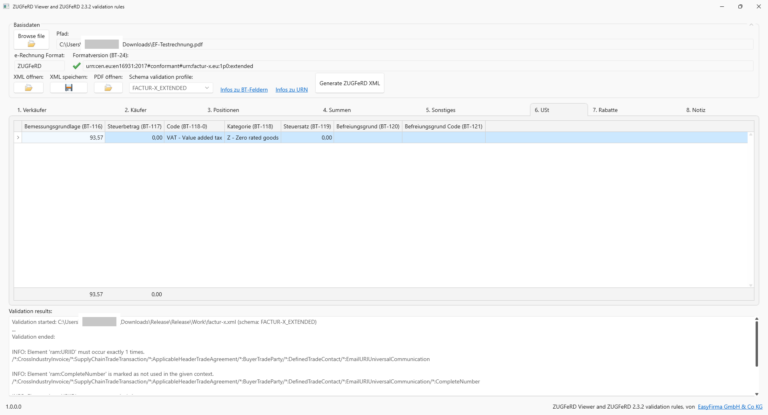Open the 1. Verkäufer tab
768x415 pixels.
click(x=33, y=110)
